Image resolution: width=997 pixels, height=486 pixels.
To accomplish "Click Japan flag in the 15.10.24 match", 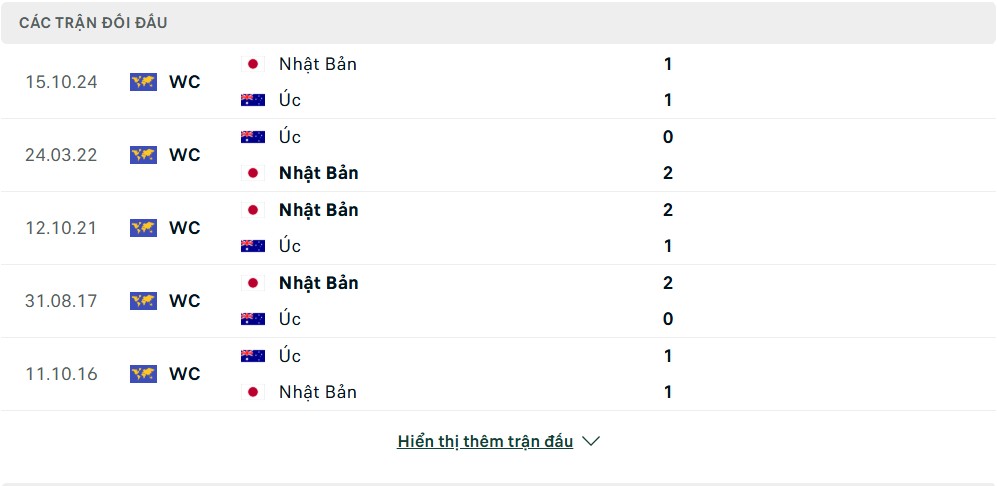I will pos(253,64).
